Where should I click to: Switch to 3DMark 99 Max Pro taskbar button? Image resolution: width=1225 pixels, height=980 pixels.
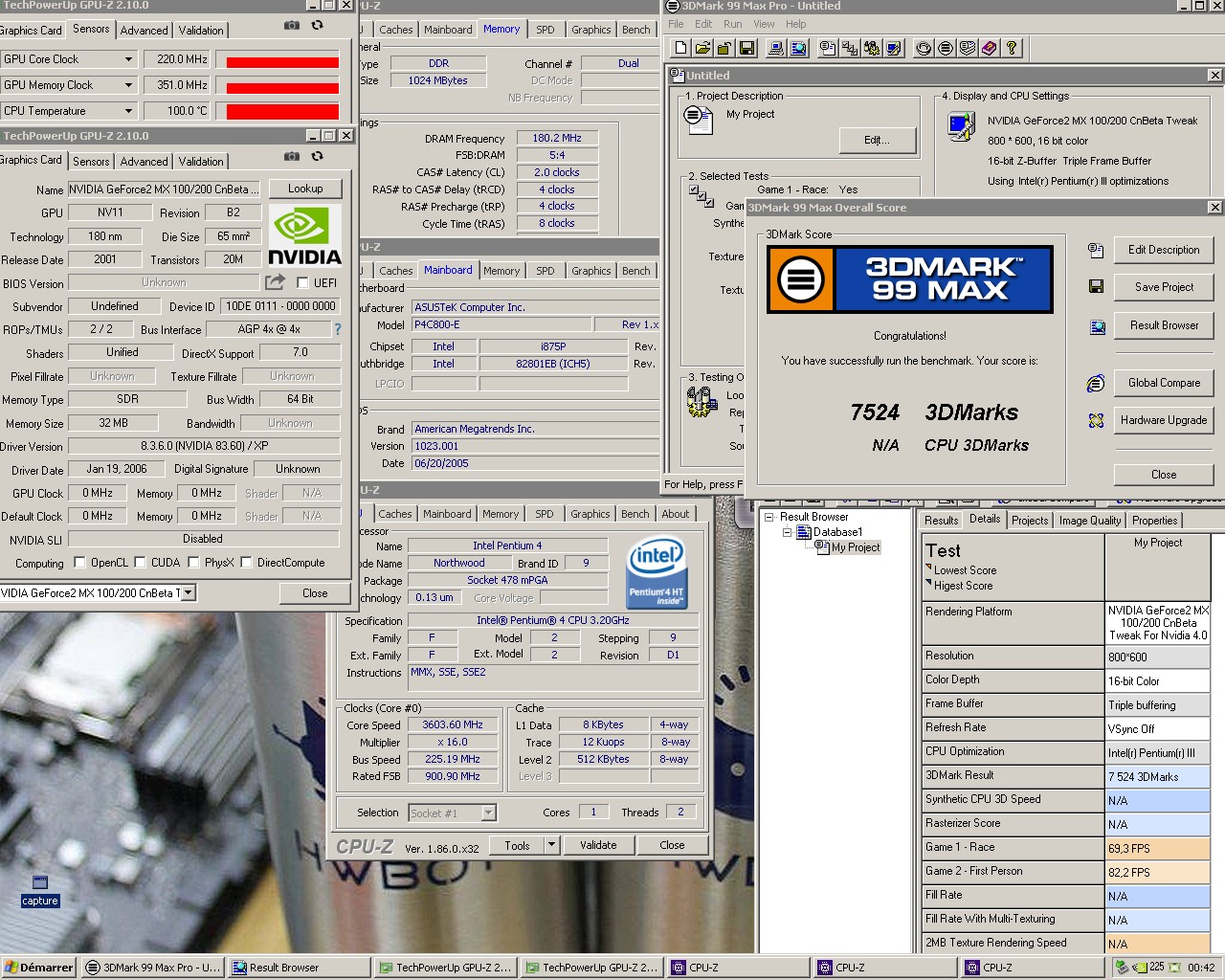(153, 968)
